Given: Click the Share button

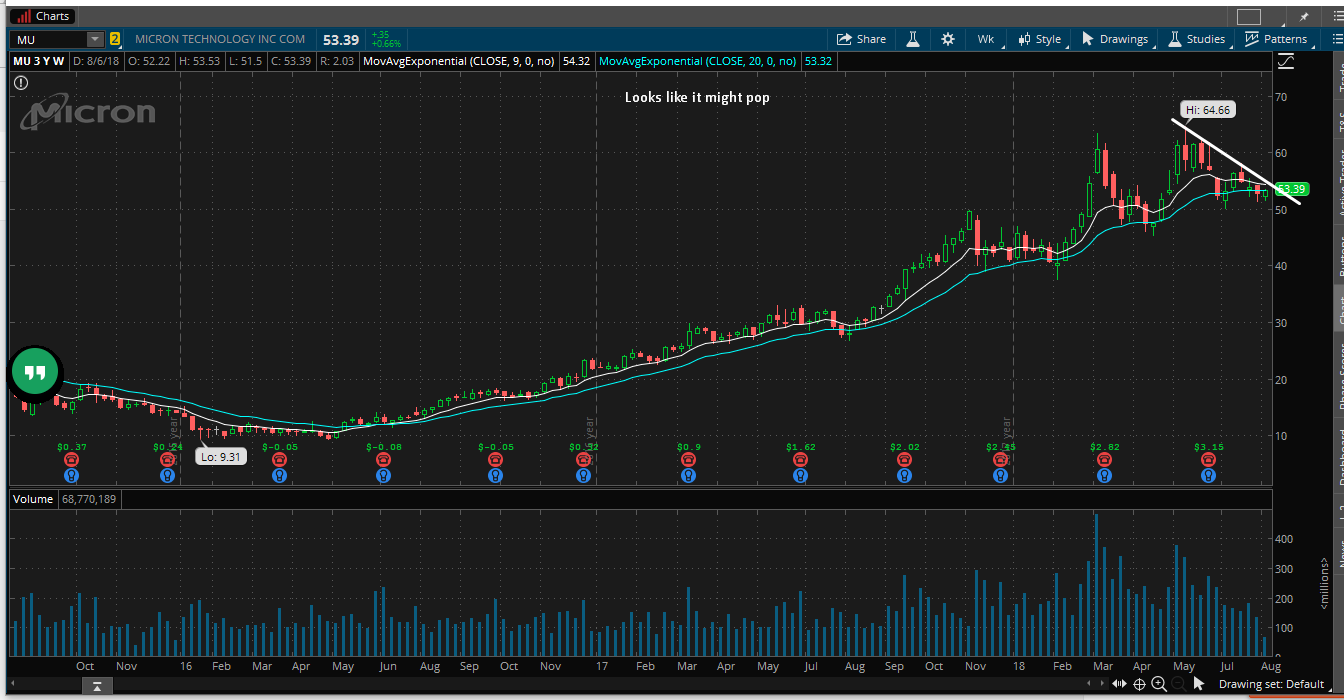Looking at the screenshot, I should tap(861, 39).
